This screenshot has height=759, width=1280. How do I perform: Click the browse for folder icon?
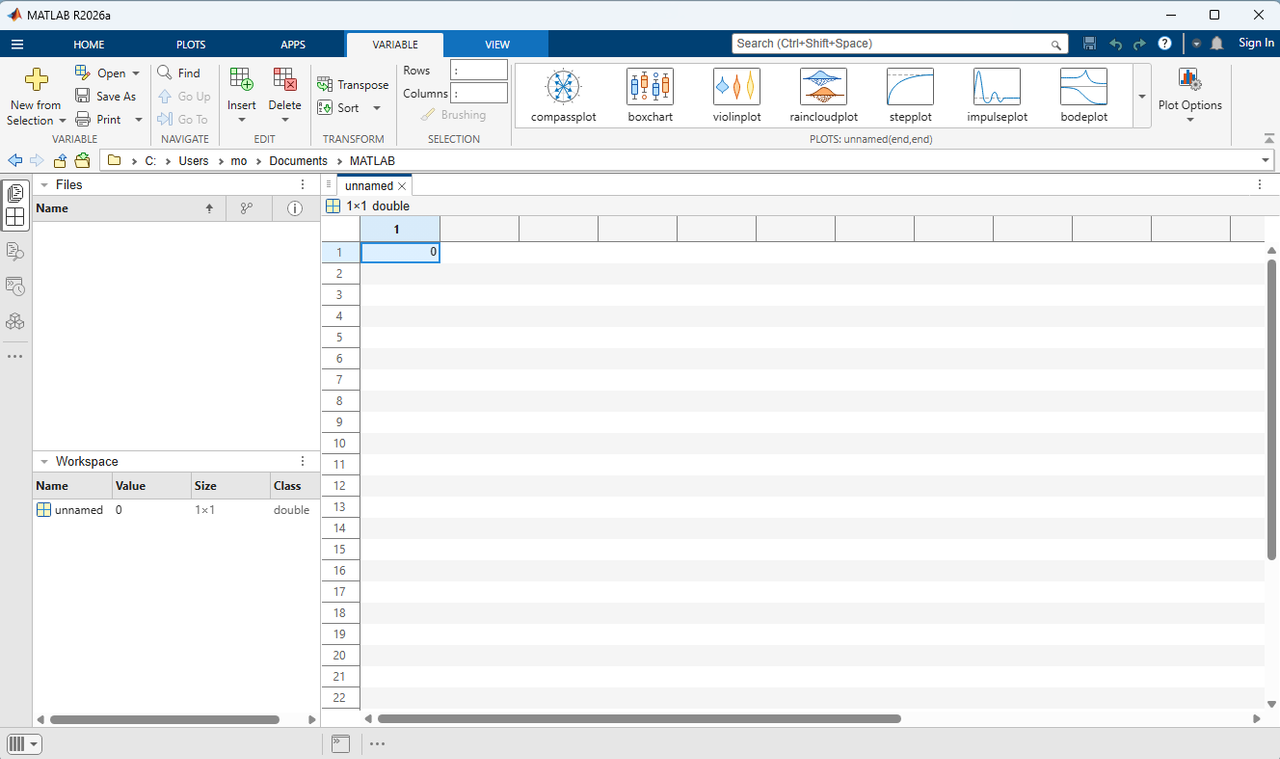point(82,160)
